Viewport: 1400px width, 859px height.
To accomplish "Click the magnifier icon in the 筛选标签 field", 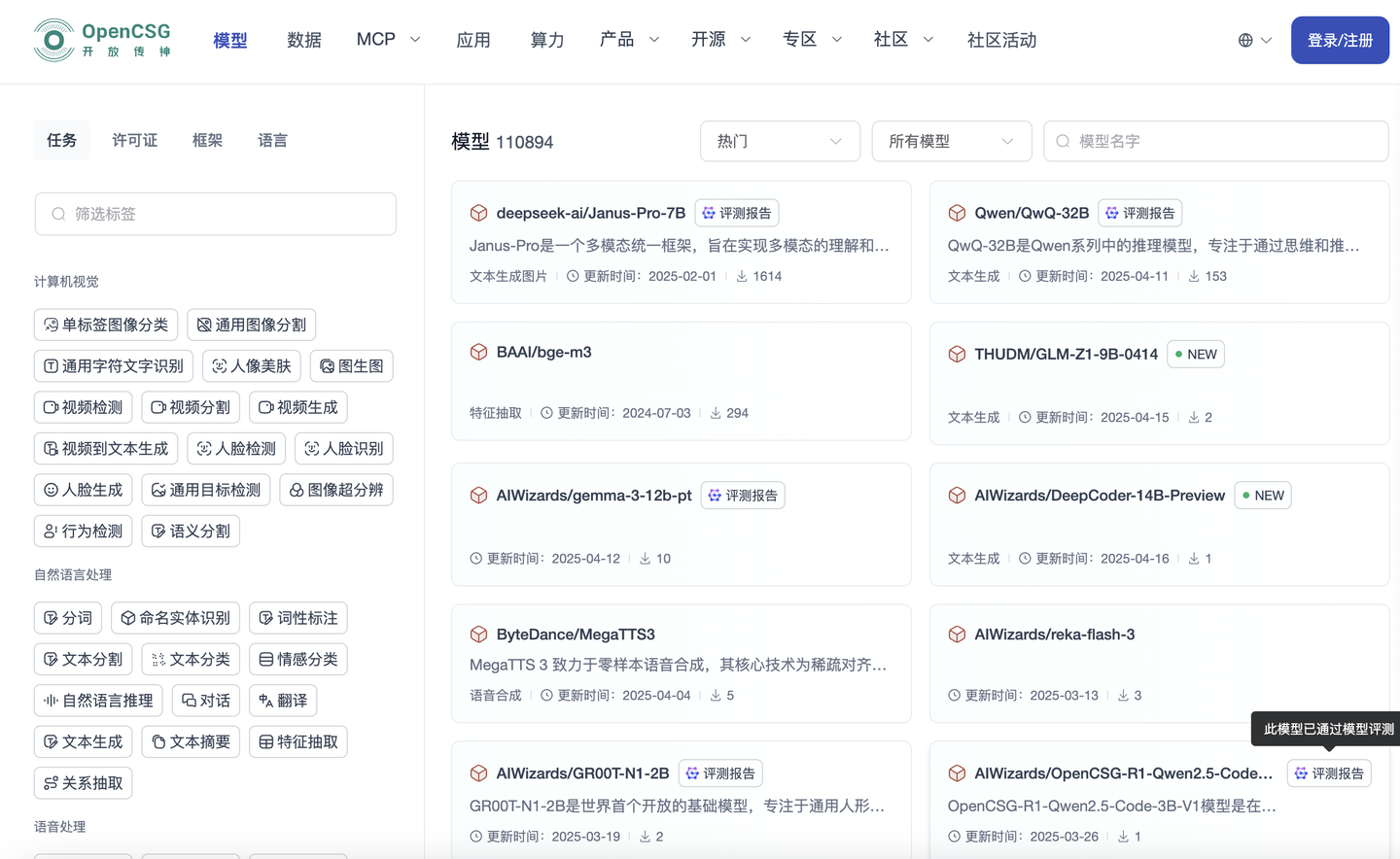I will (x=58, y=214).
